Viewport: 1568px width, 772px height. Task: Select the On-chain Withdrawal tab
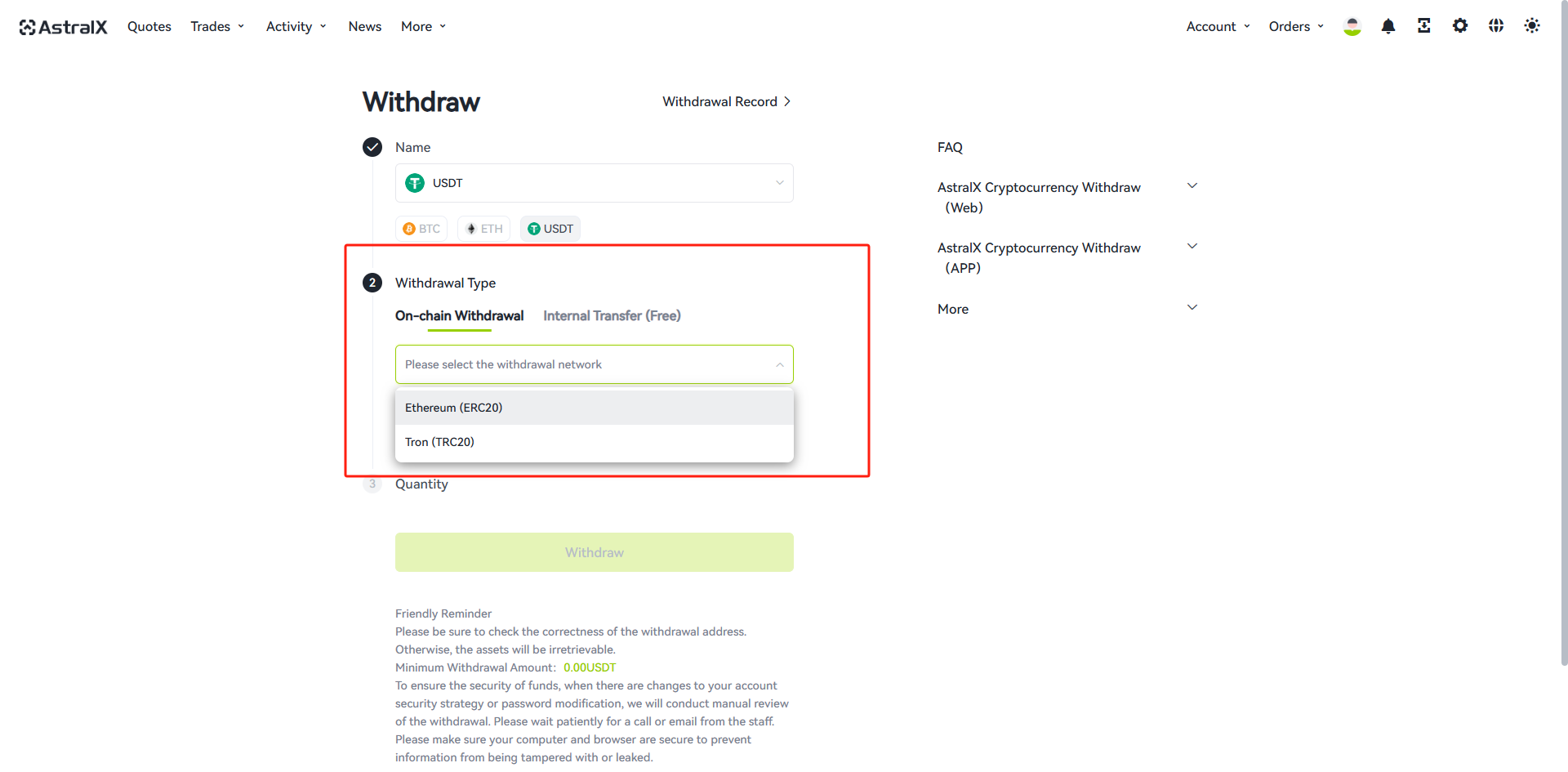pyautogui.click(x=459, y=316)
